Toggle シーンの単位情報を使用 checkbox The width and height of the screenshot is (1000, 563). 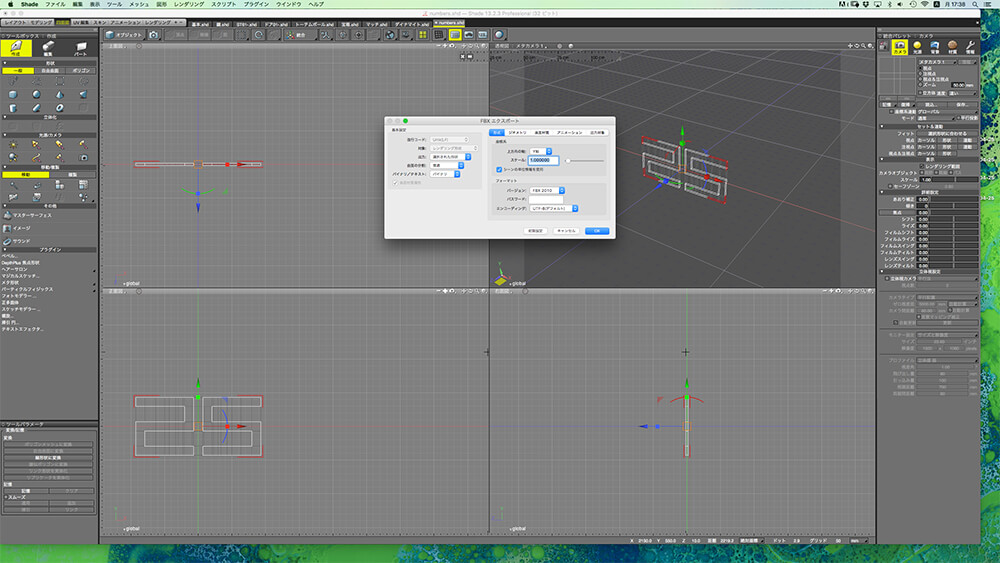click(x=500, y=170)
